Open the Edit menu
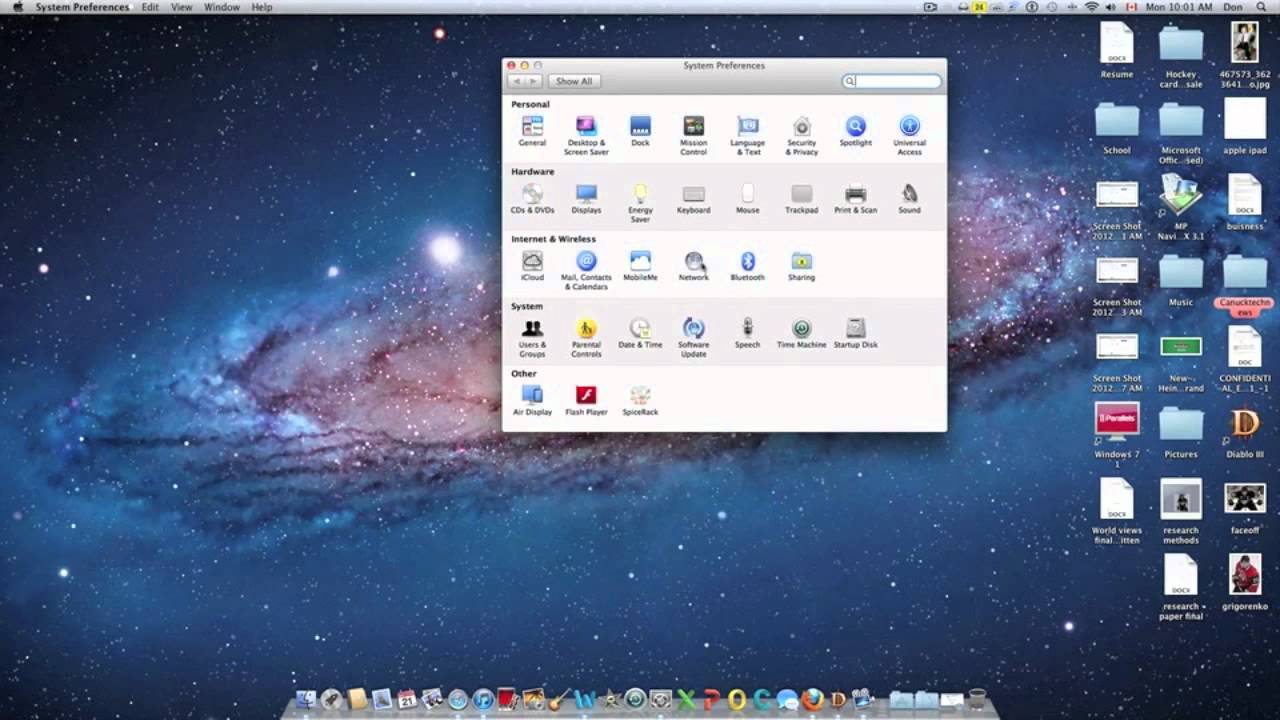 tap(150, 7)
